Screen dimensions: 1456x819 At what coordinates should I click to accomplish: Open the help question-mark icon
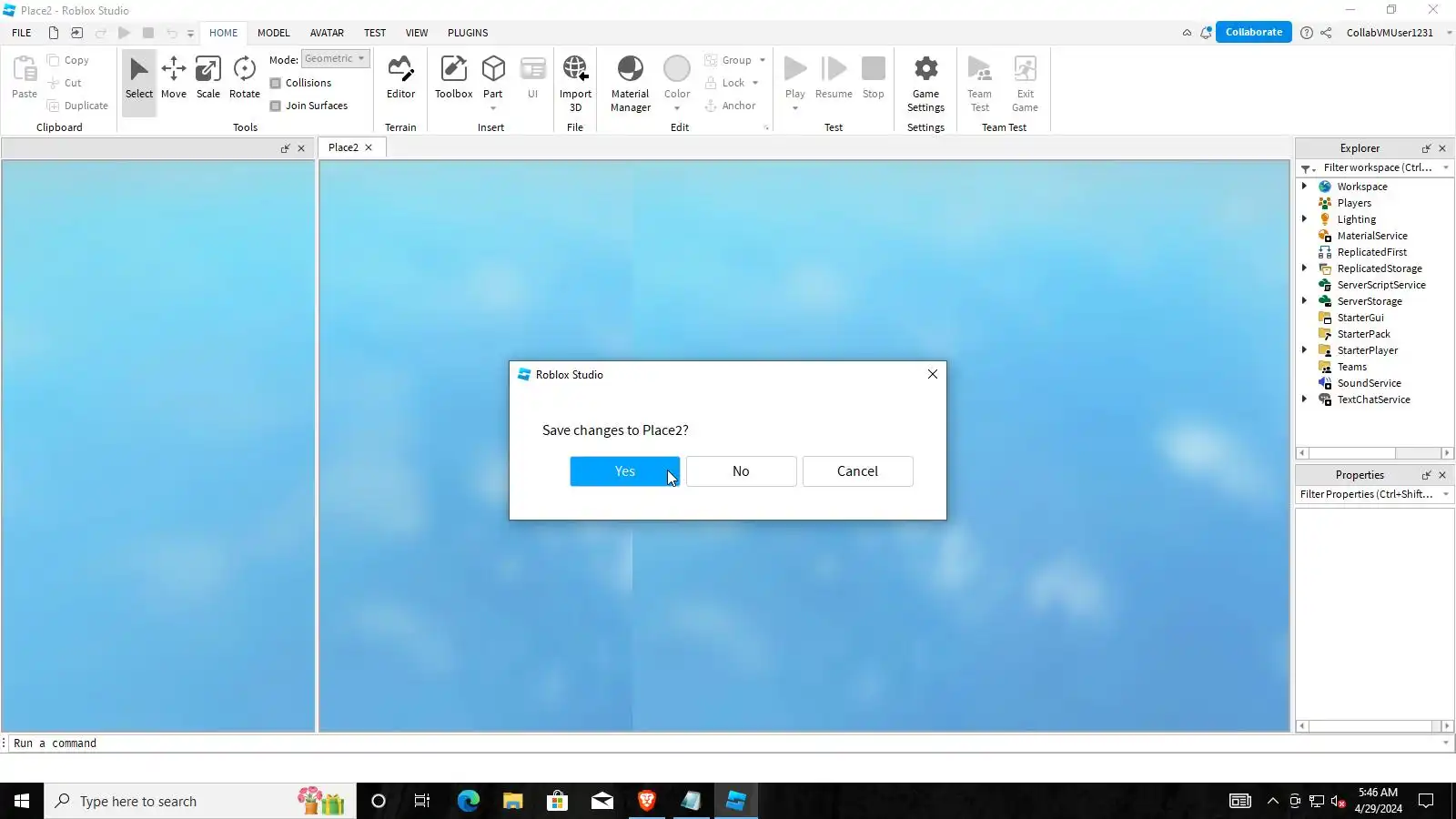click(x=1307, y=33)
